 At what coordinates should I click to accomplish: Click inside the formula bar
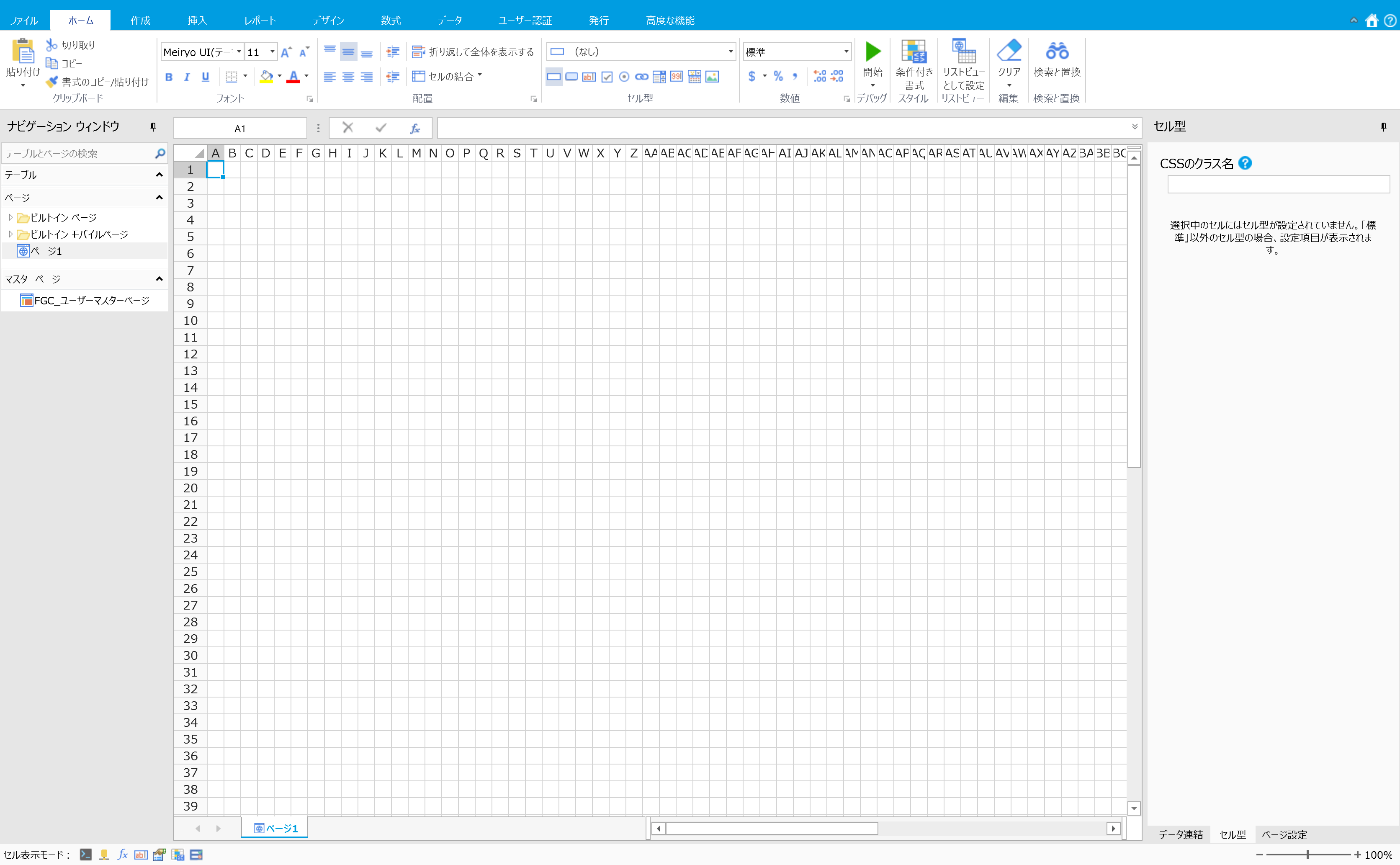pos(744,128)
